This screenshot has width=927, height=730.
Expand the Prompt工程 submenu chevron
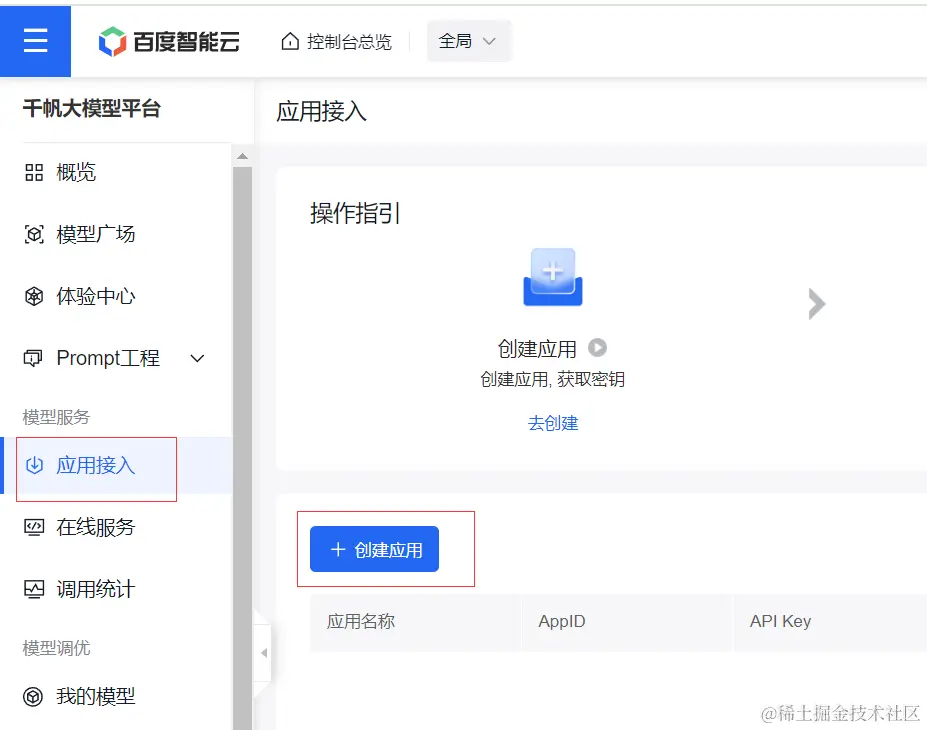click(x=197, y=358)
